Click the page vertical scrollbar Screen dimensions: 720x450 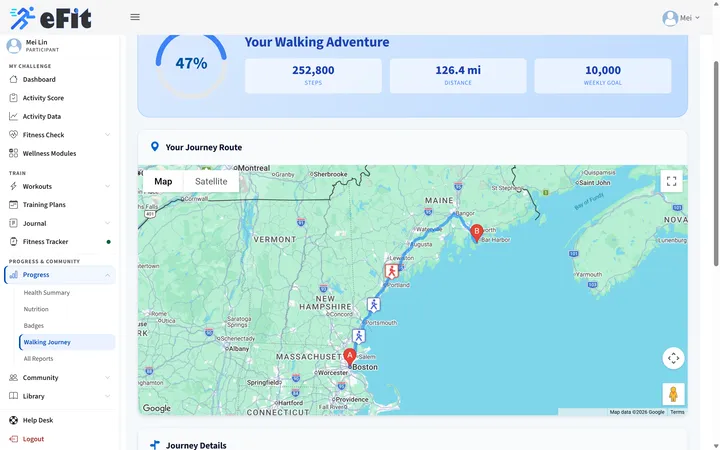point(715,163)
